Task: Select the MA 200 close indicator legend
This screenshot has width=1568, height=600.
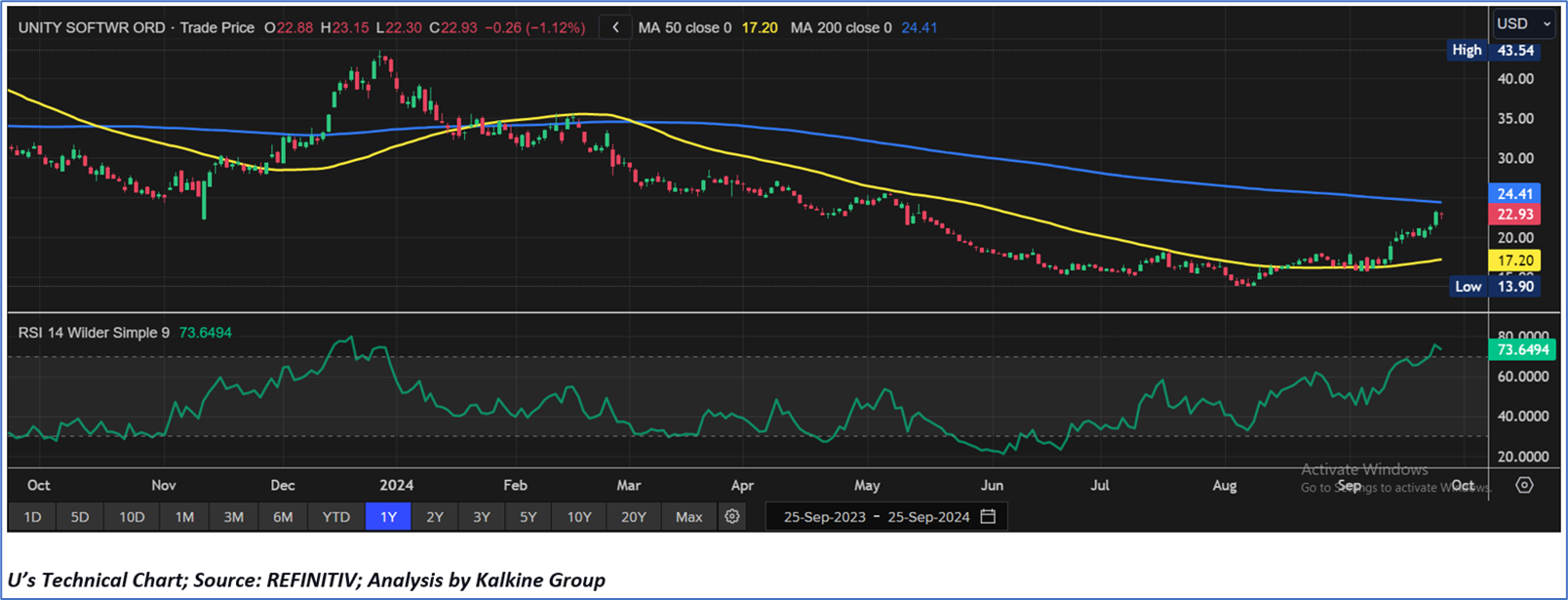Action: click(x=841, y=27)
